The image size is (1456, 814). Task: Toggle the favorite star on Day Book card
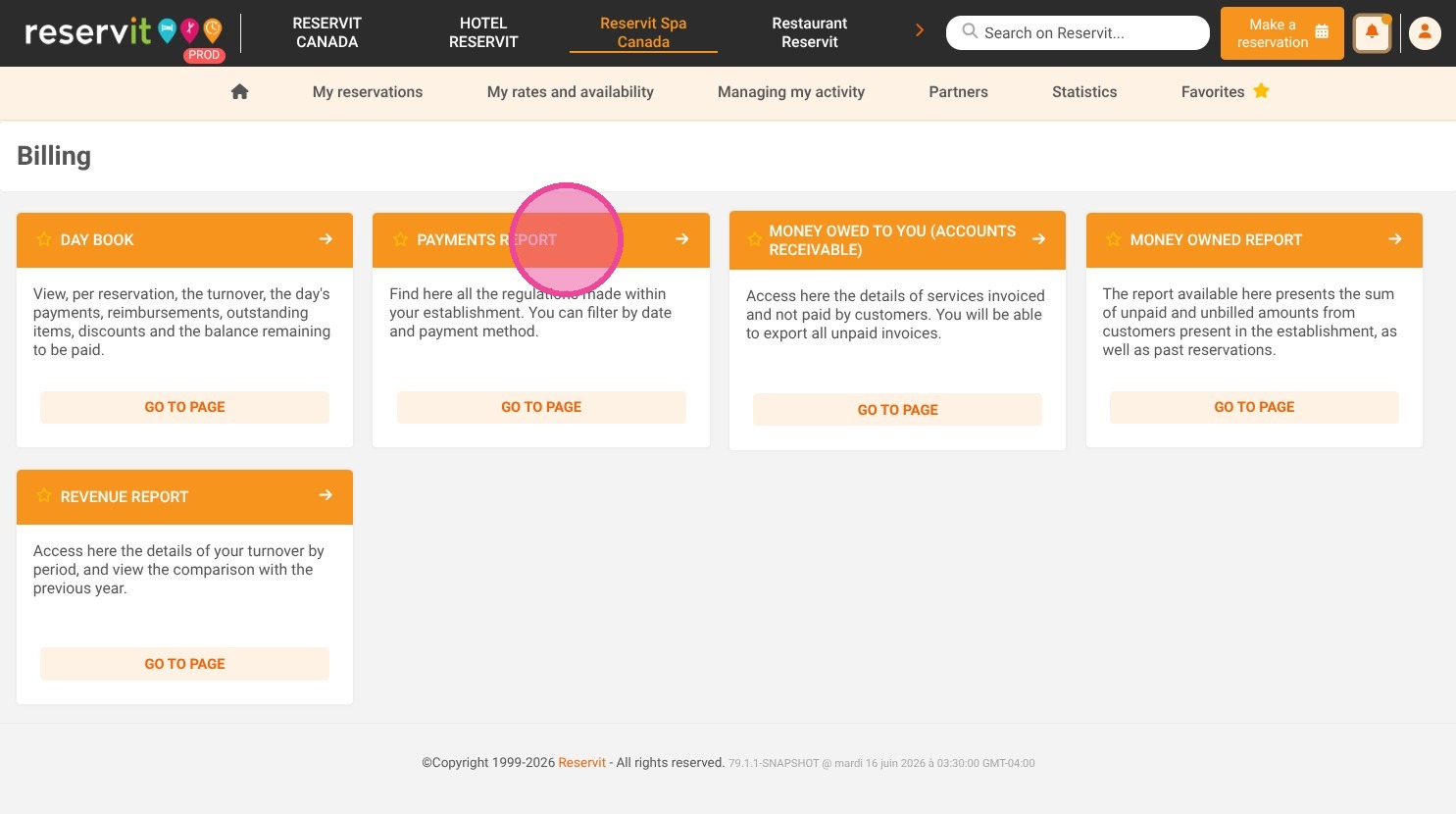pyautogui.click(x=44, y=239)
